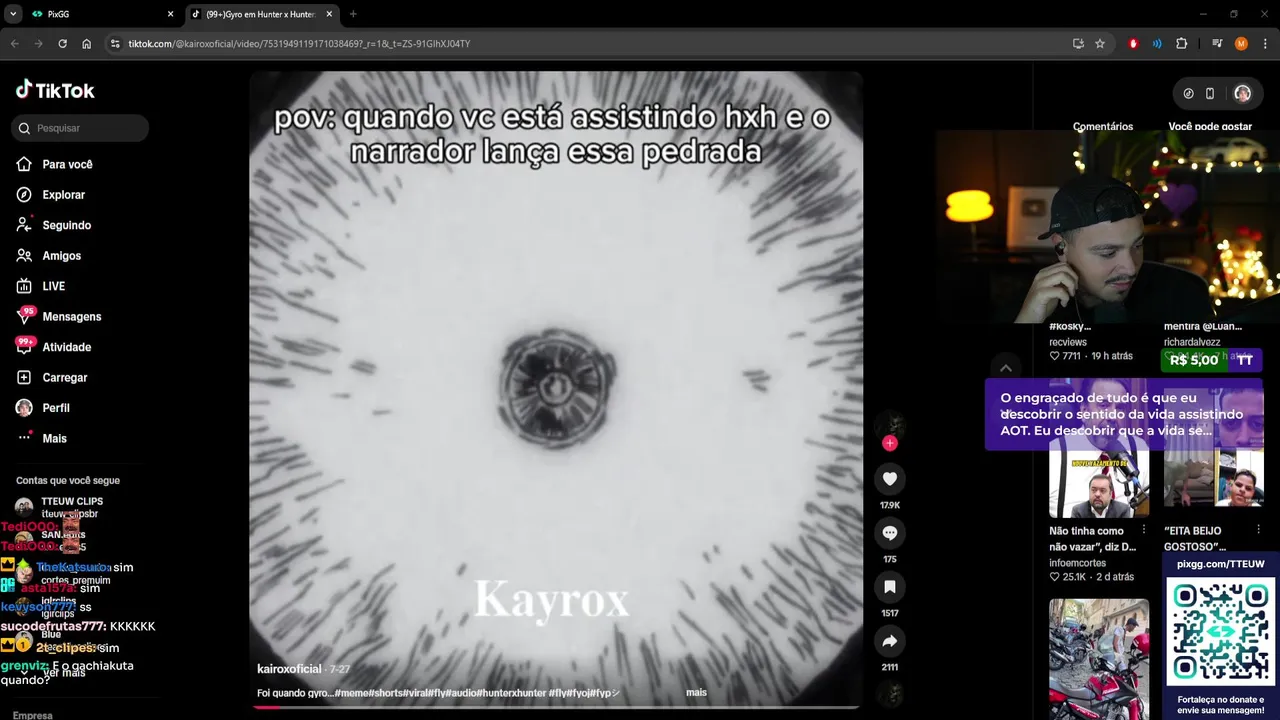
Task: Open the Chrome three-dot menu
Action: click(1265, 44)
